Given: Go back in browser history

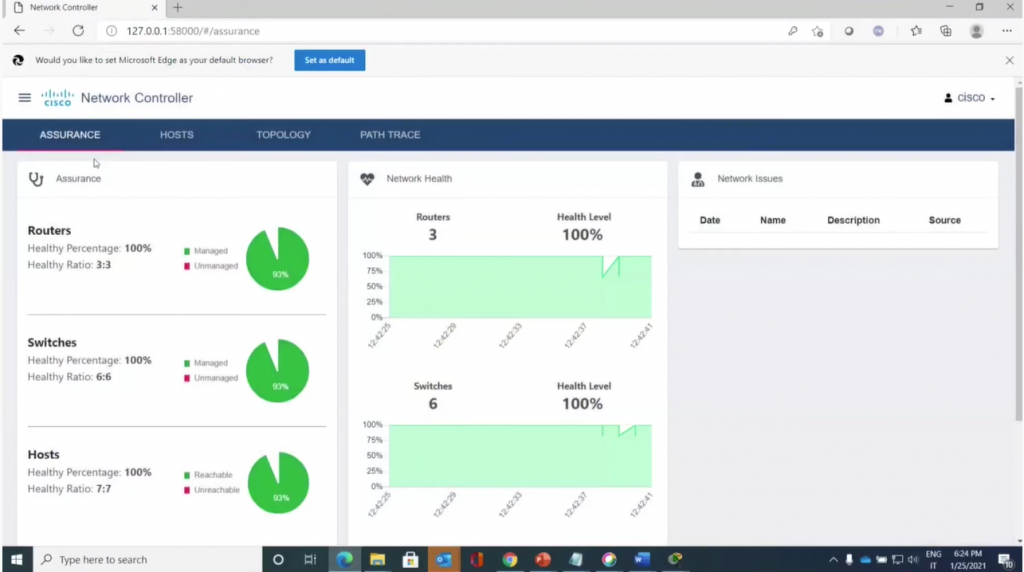Looking at the screenshot, I should coord(19,31).
